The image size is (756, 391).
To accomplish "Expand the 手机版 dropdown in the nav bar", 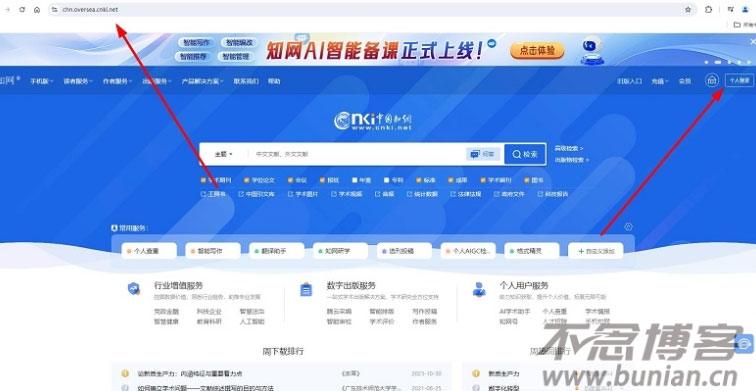I will click(x=41, y=81).
